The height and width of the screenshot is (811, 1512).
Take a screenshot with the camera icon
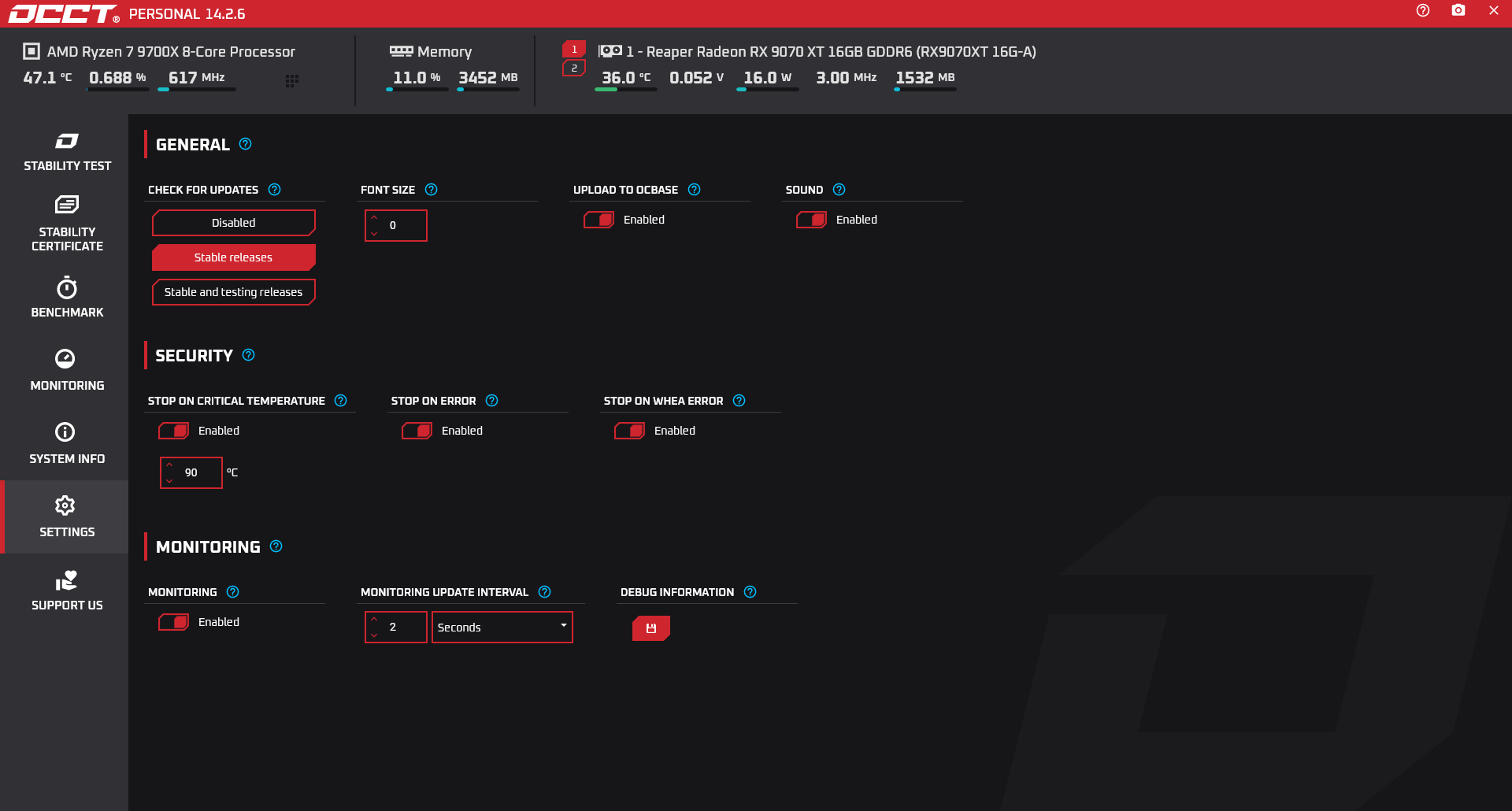[x=1458, y=10]
